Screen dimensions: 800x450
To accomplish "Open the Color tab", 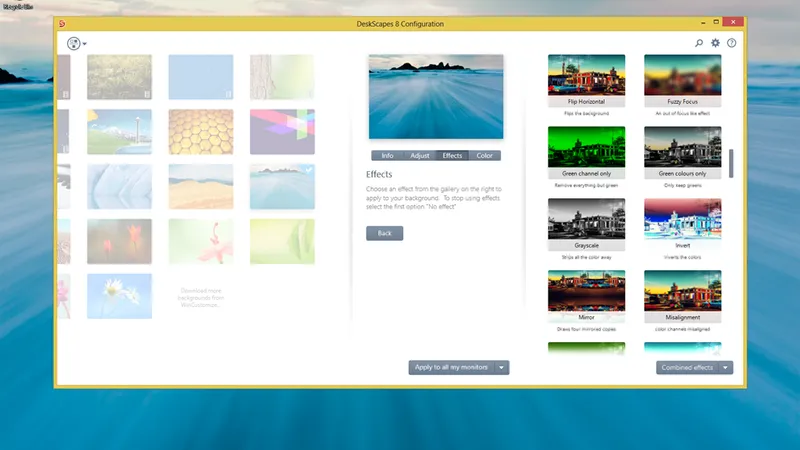I will pos(484,156).
